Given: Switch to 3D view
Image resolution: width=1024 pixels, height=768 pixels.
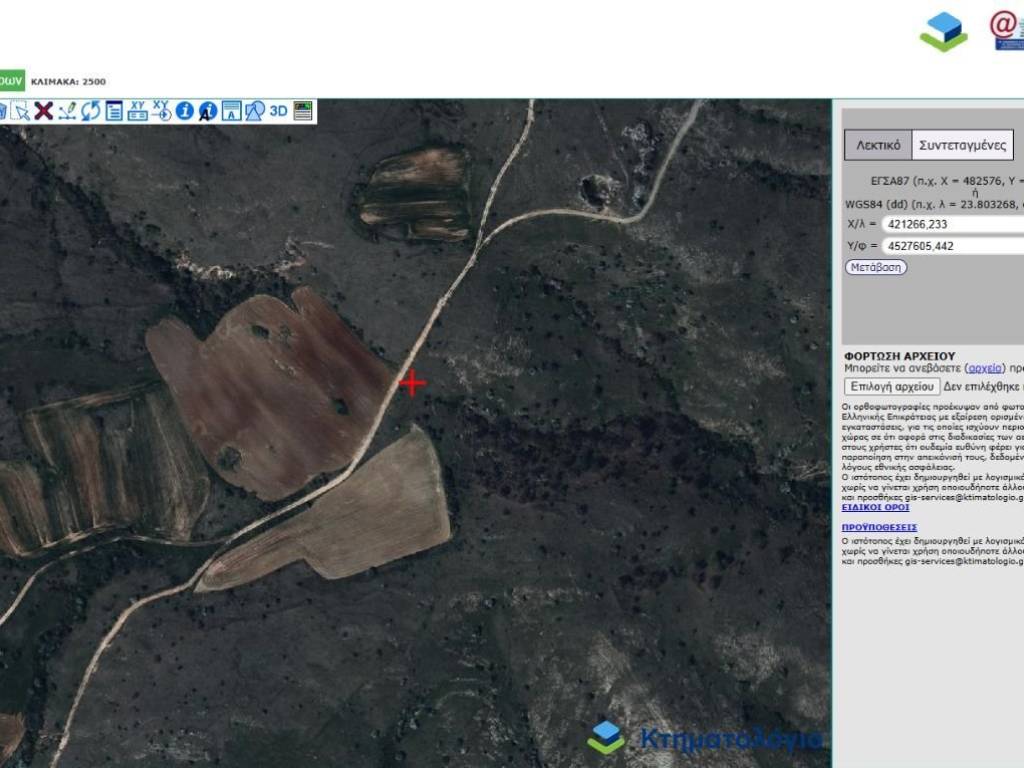Looking at the screenshot, I should point(279,111).
